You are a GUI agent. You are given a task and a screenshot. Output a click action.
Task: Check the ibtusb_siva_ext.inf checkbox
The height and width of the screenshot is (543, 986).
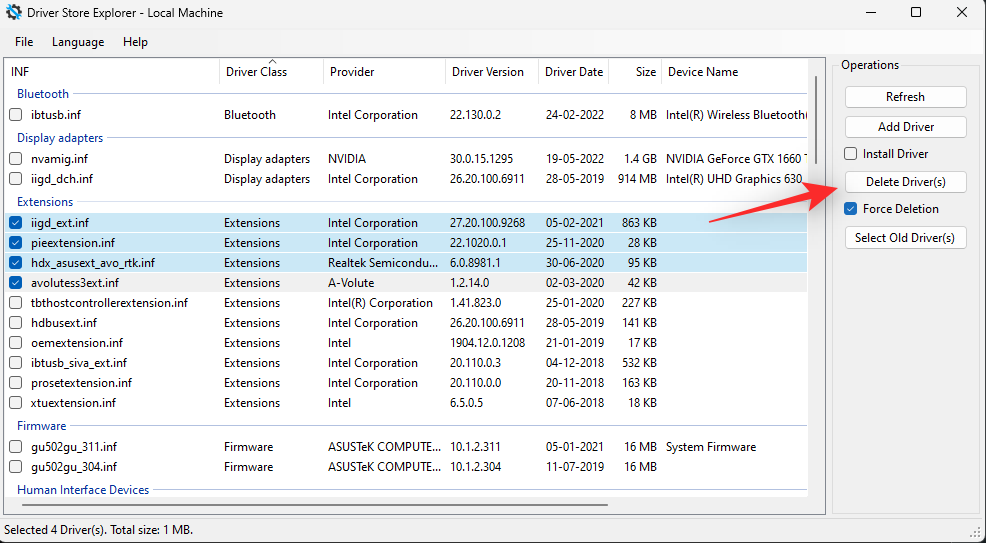pyautogui.click(x=16, y=363)
